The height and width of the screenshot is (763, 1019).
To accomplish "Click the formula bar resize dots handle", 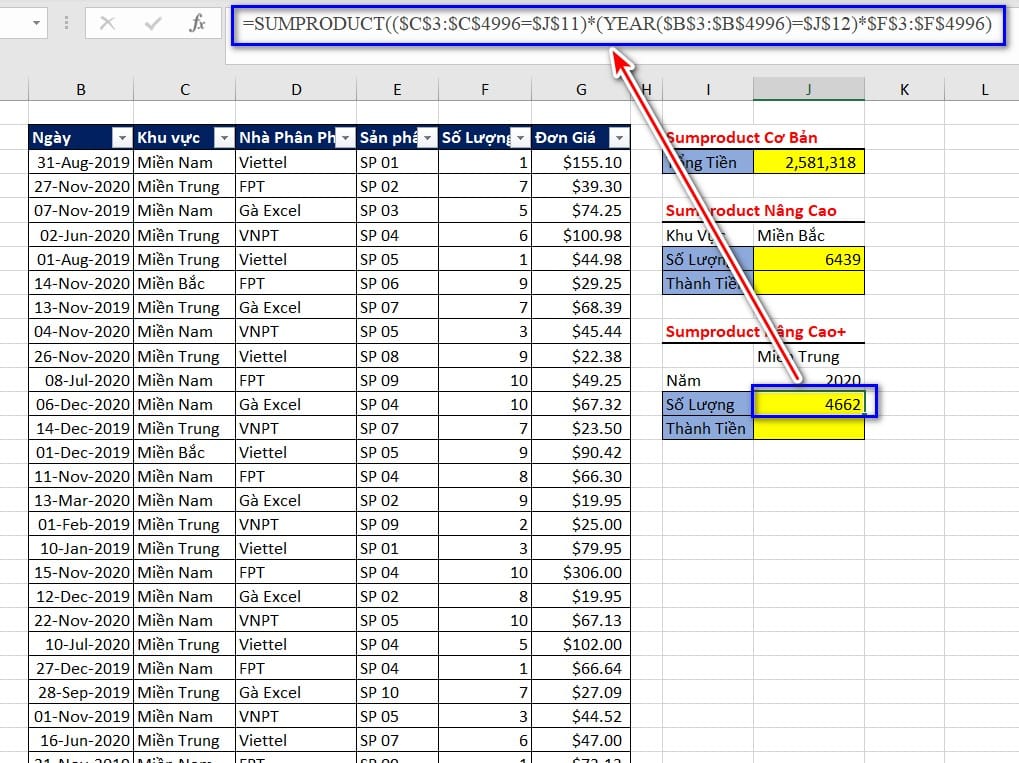I will coord(67,23).
